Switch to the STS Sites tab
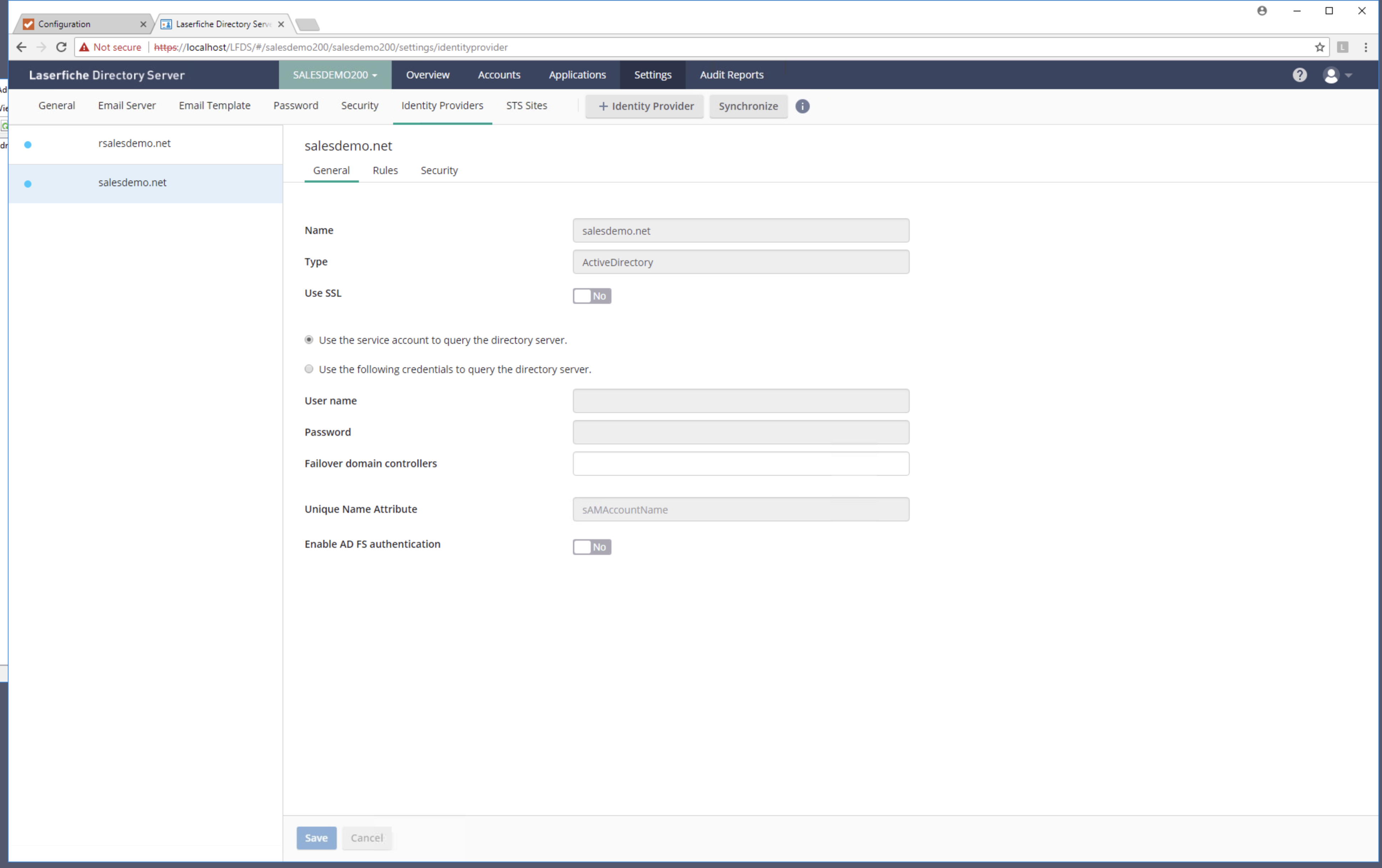 [526, 106]
